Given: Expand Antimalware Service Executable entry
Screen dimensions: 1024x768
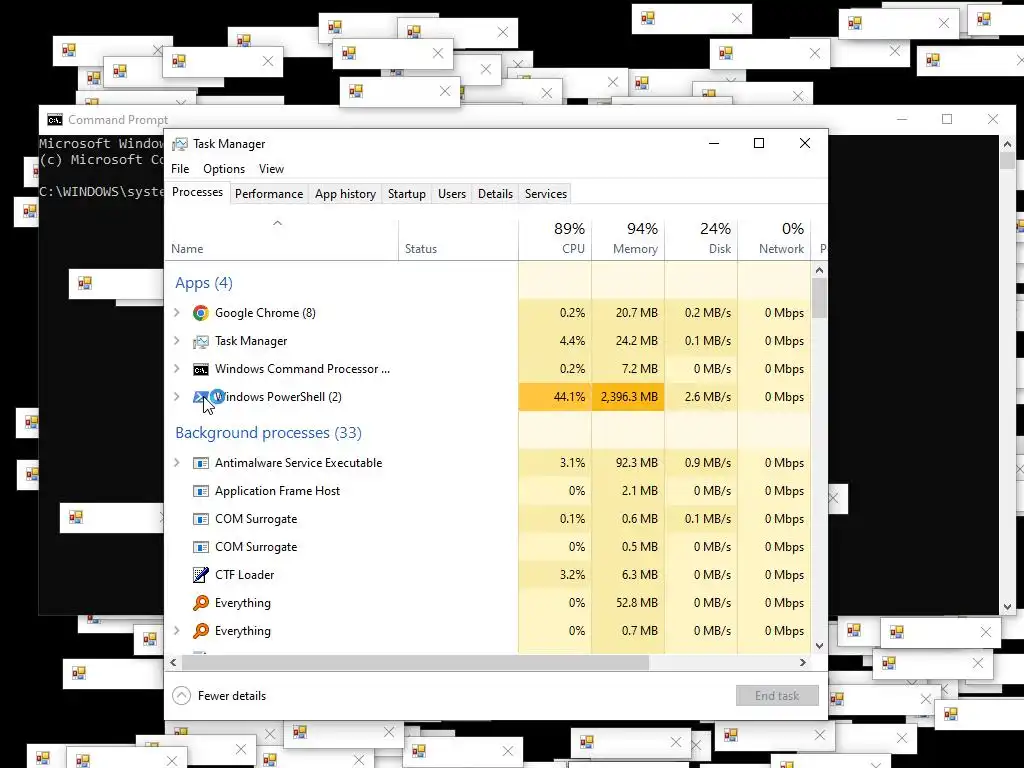Looking at the screenshot, I should 176,462.
